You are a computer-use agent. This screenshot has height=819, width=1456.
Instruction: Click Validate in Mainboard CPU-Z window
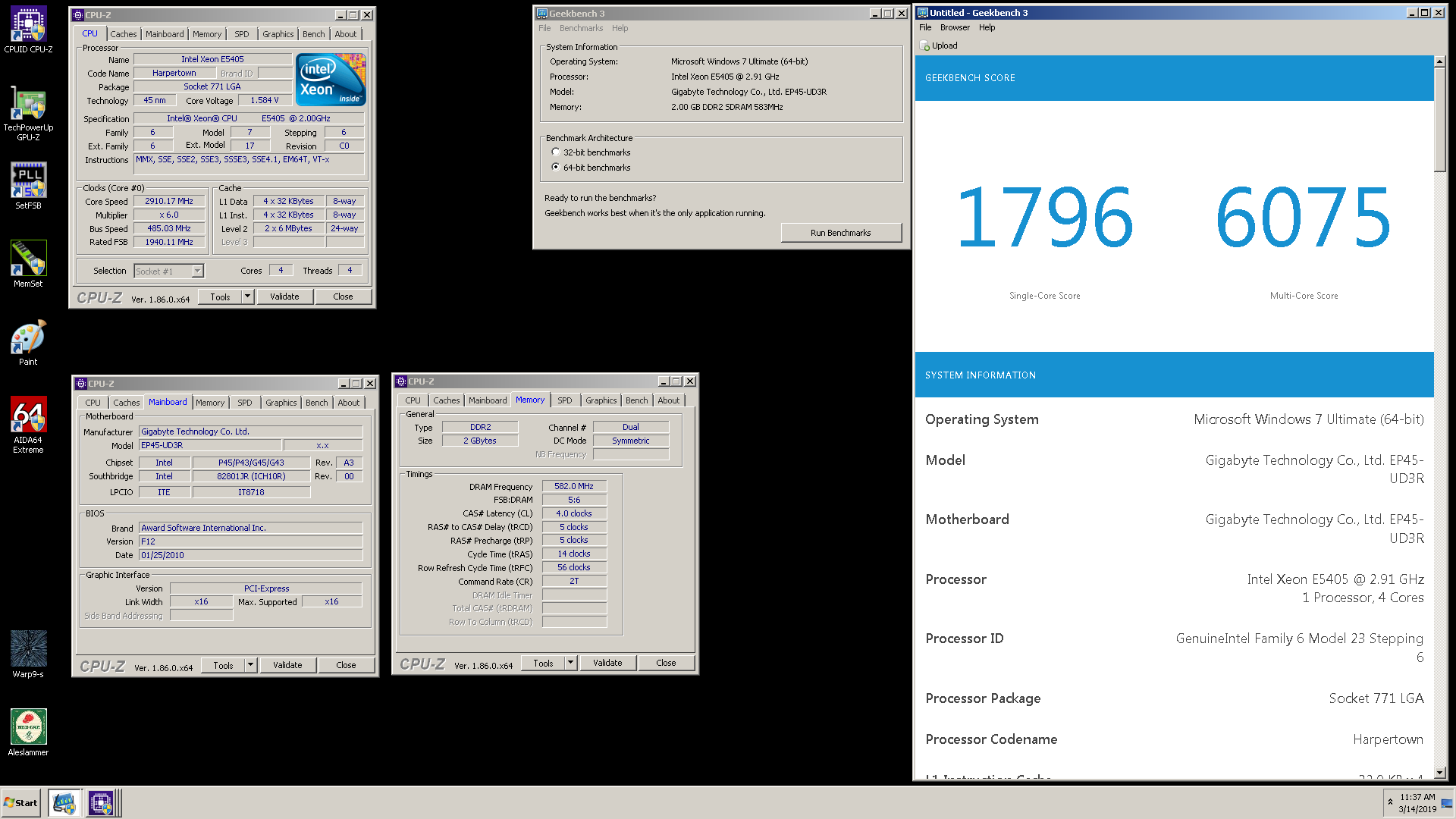287,665
